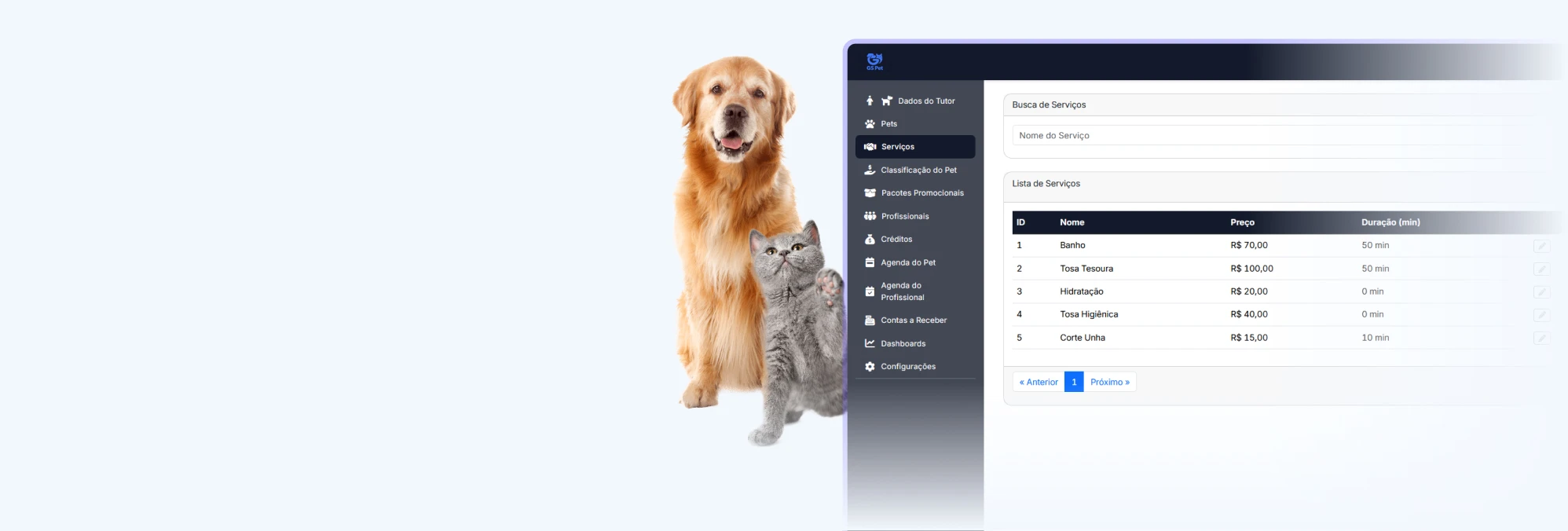Viewport: 1568px width, 531px height.
Task: Select the Serviços menu item
Action: tap(915, 147)
